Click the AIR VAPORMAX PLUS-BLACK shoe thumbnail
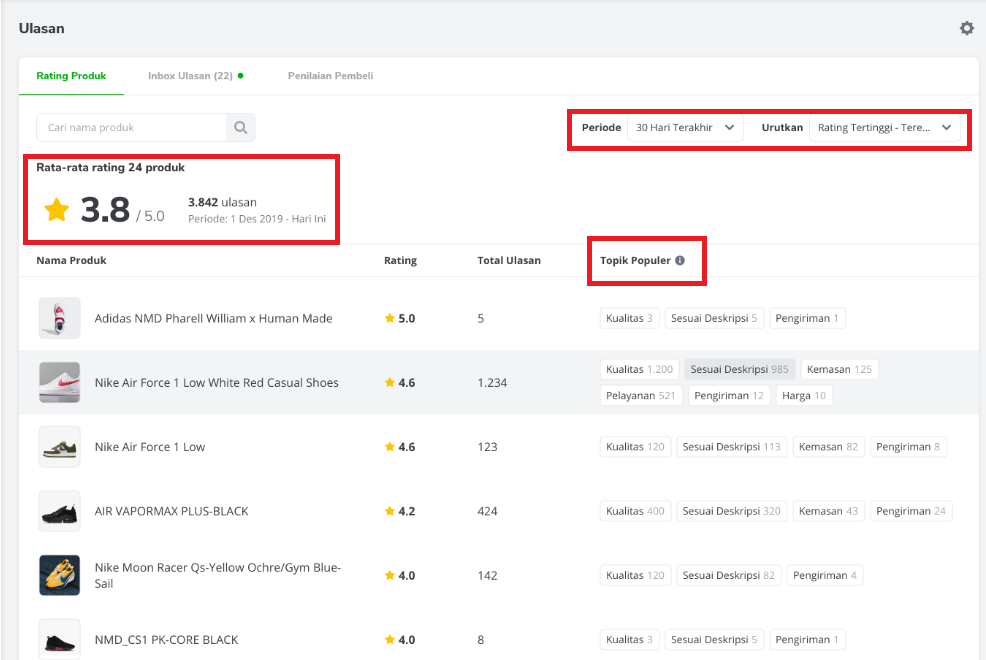This screenshot has height=660, width=986. click(x=59, y=511)
